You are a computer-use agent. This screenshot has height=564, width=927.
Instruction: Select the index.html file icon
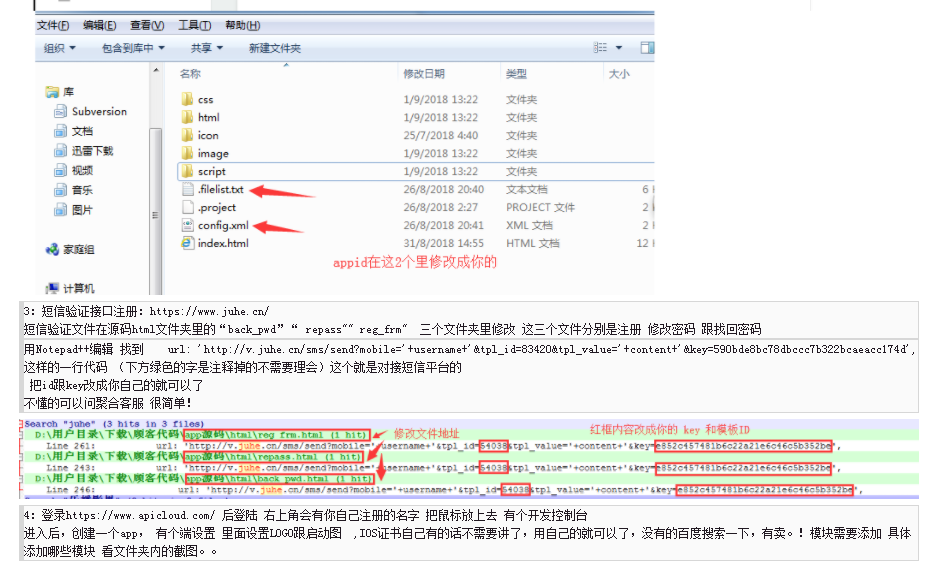[187, 243]
